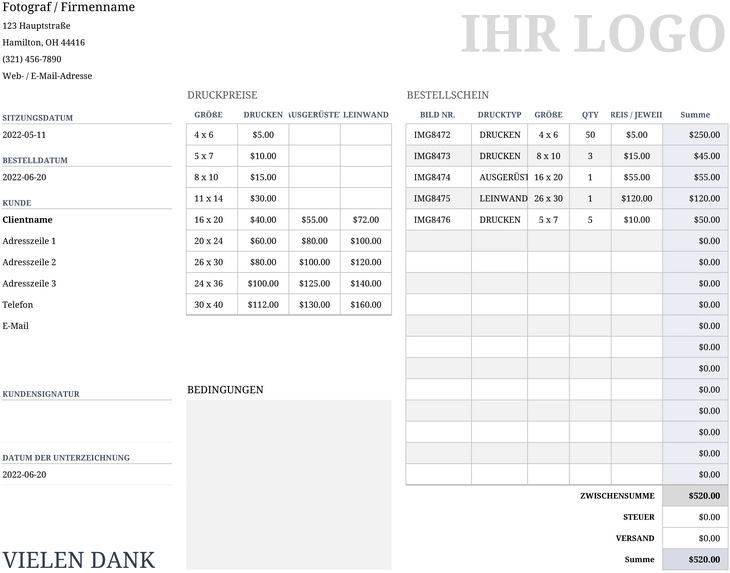Select the 20 x 24 size cell

(212, 241)
